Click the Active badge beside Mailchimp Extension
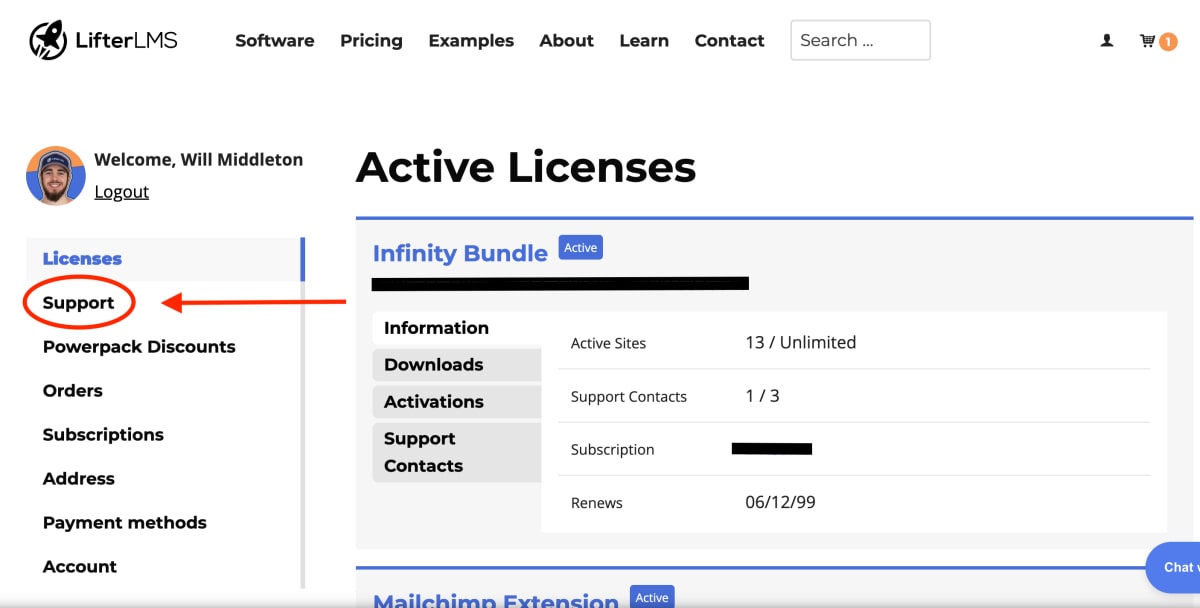Screen dimensions: 1200x608 pyautogui.click(x=652, y=597)
